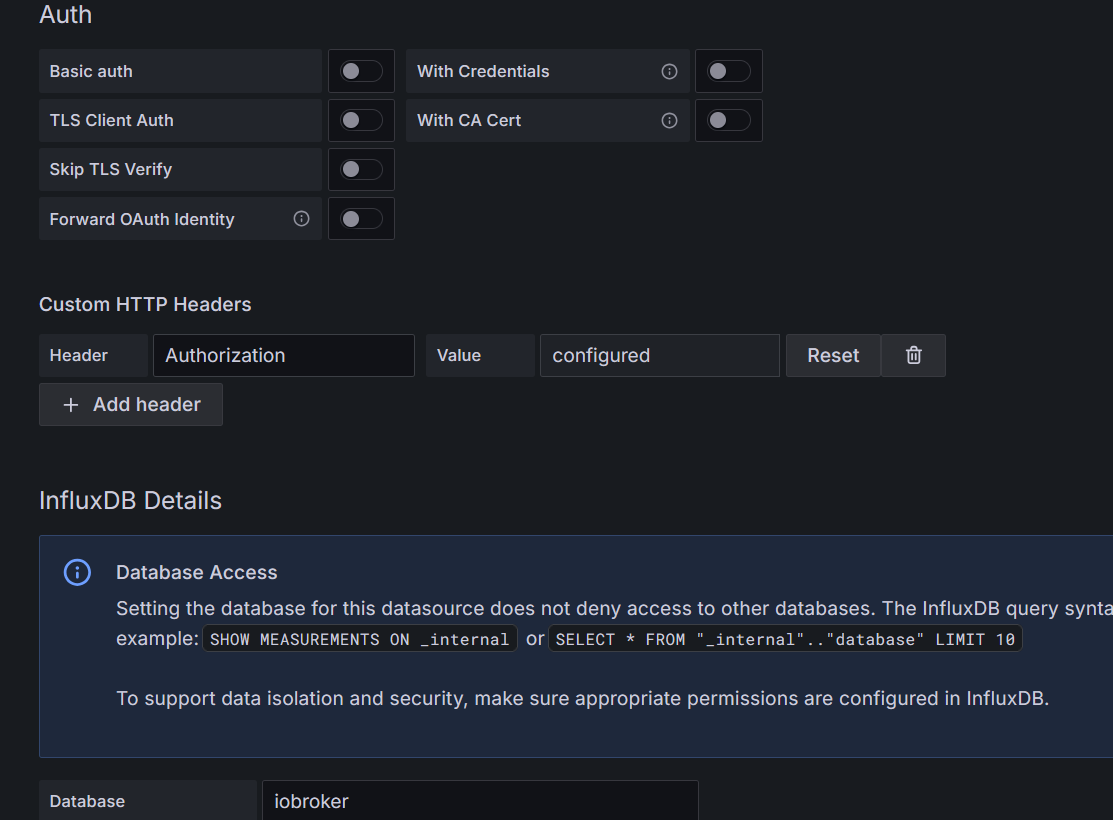This screenshot has width=1113, height=820.
Task: Click the SHOW MEASUREMENTS ON _internal code snippet
Action: click(x=360, y=639)
